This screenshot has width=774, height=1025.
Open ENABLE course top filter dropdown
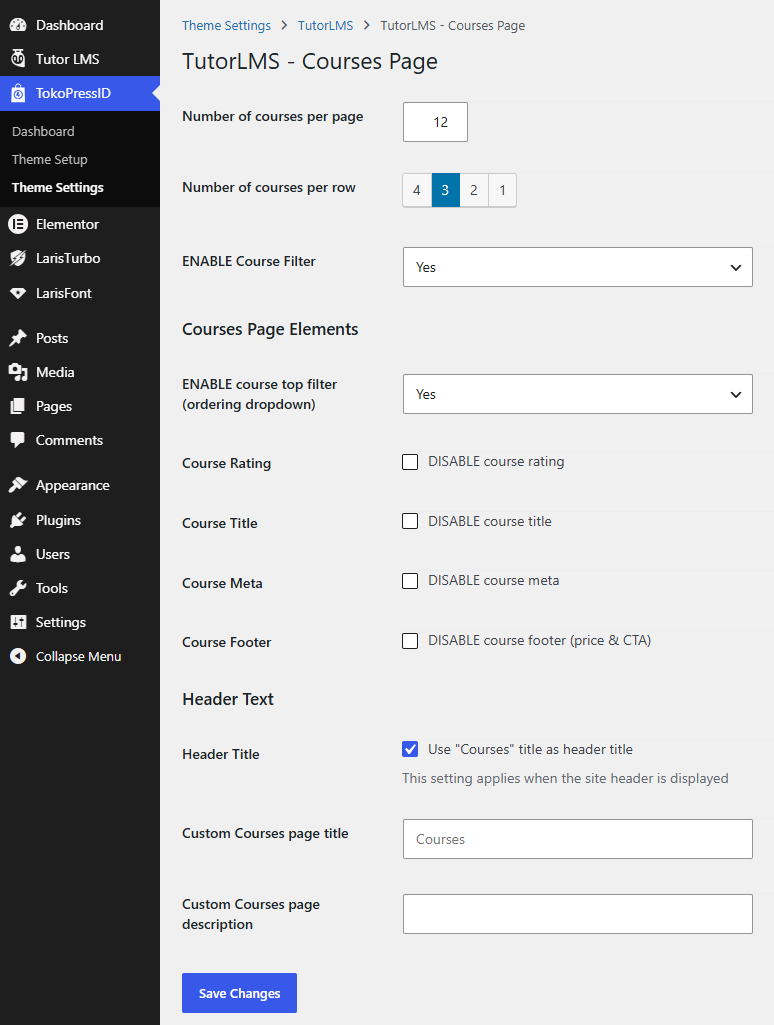[x=577, y=394]
